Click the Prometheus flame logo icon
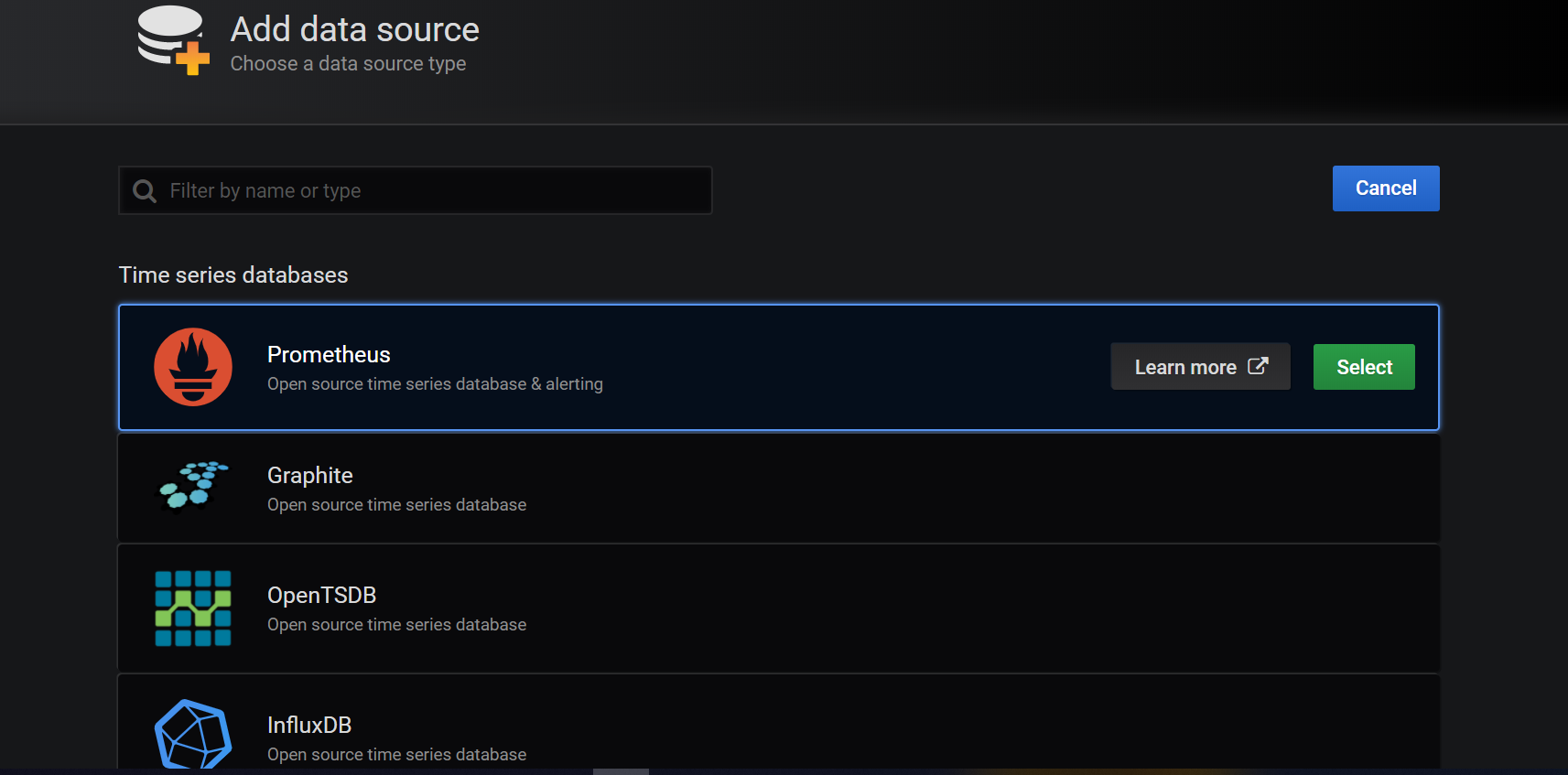Viewport: 1568px width, 775px height. point(193,367)
